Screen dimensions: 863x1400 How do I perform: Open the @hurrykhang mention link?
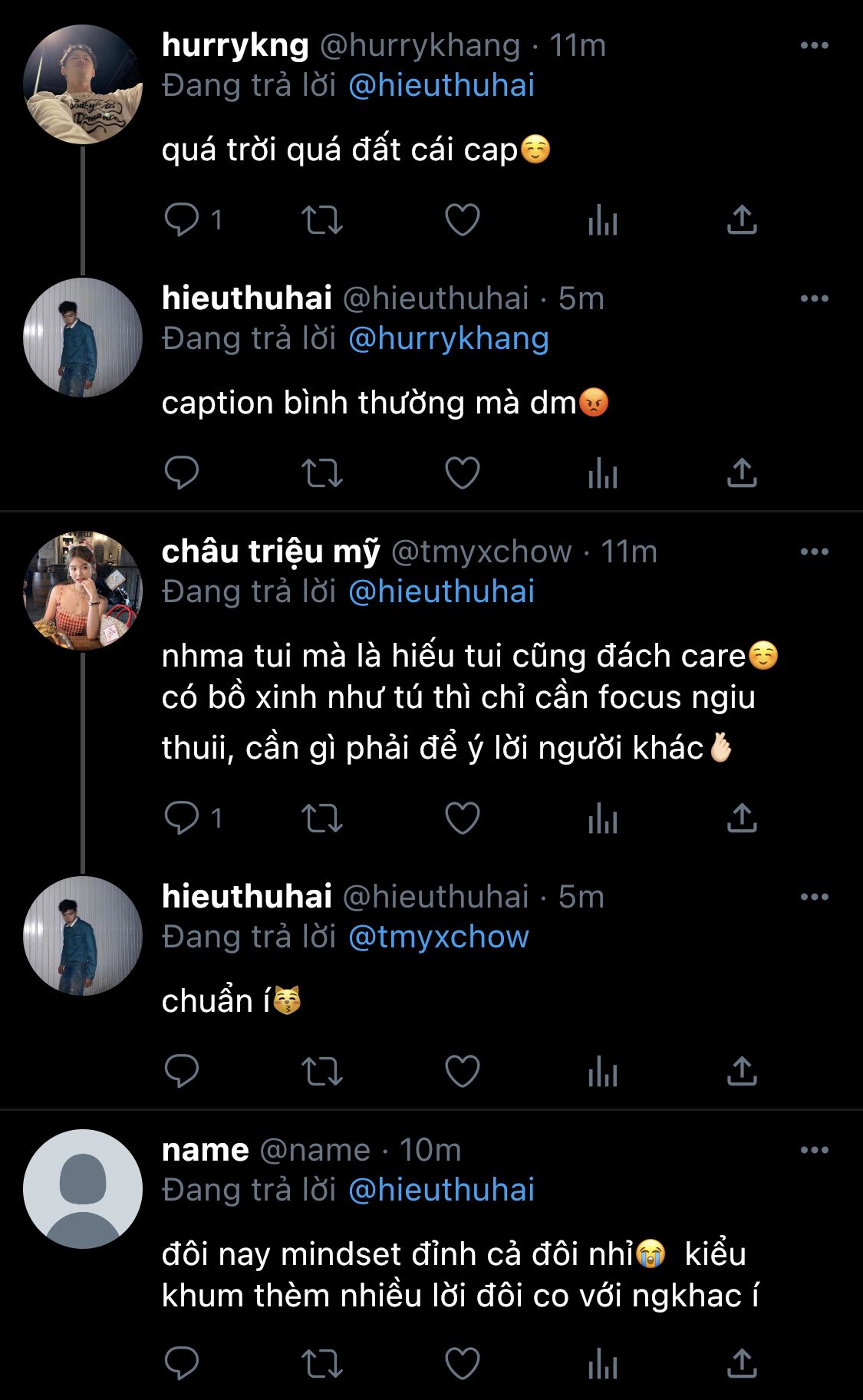[x=449, y=339]
